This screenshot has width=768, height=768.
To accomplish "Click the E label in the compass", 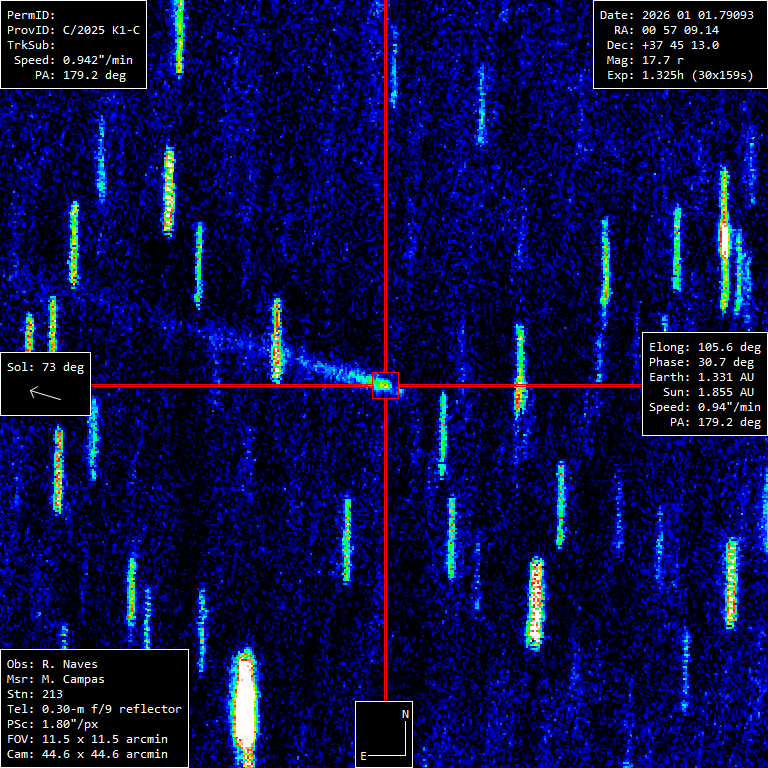I will click(x=364, y=755).
